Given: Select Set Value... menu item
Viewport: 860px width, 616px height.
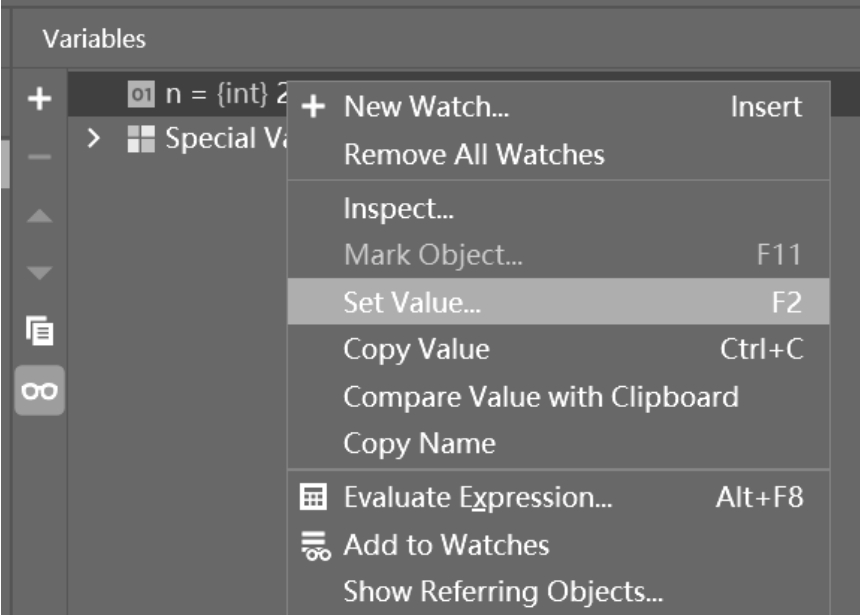Looking at the screenshot, I should pyautogui.click(x=412, y=302).
